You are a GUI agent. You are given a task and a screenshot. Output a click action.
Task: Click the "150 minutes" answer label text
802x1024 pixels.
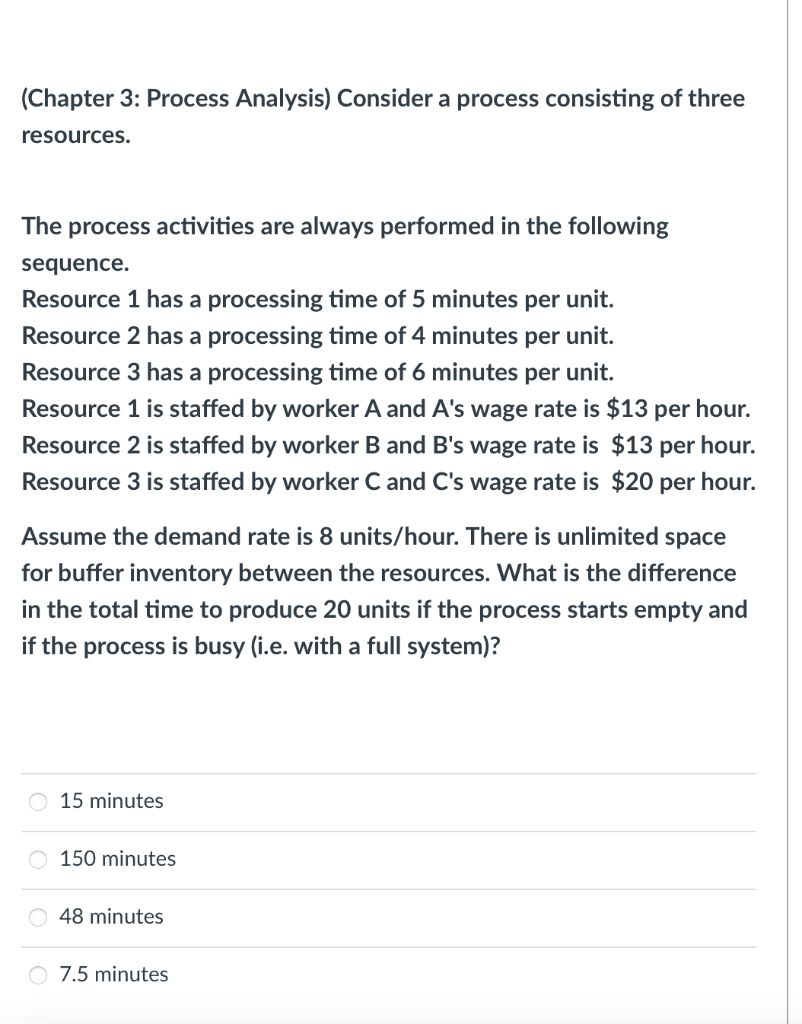(118, 859)
